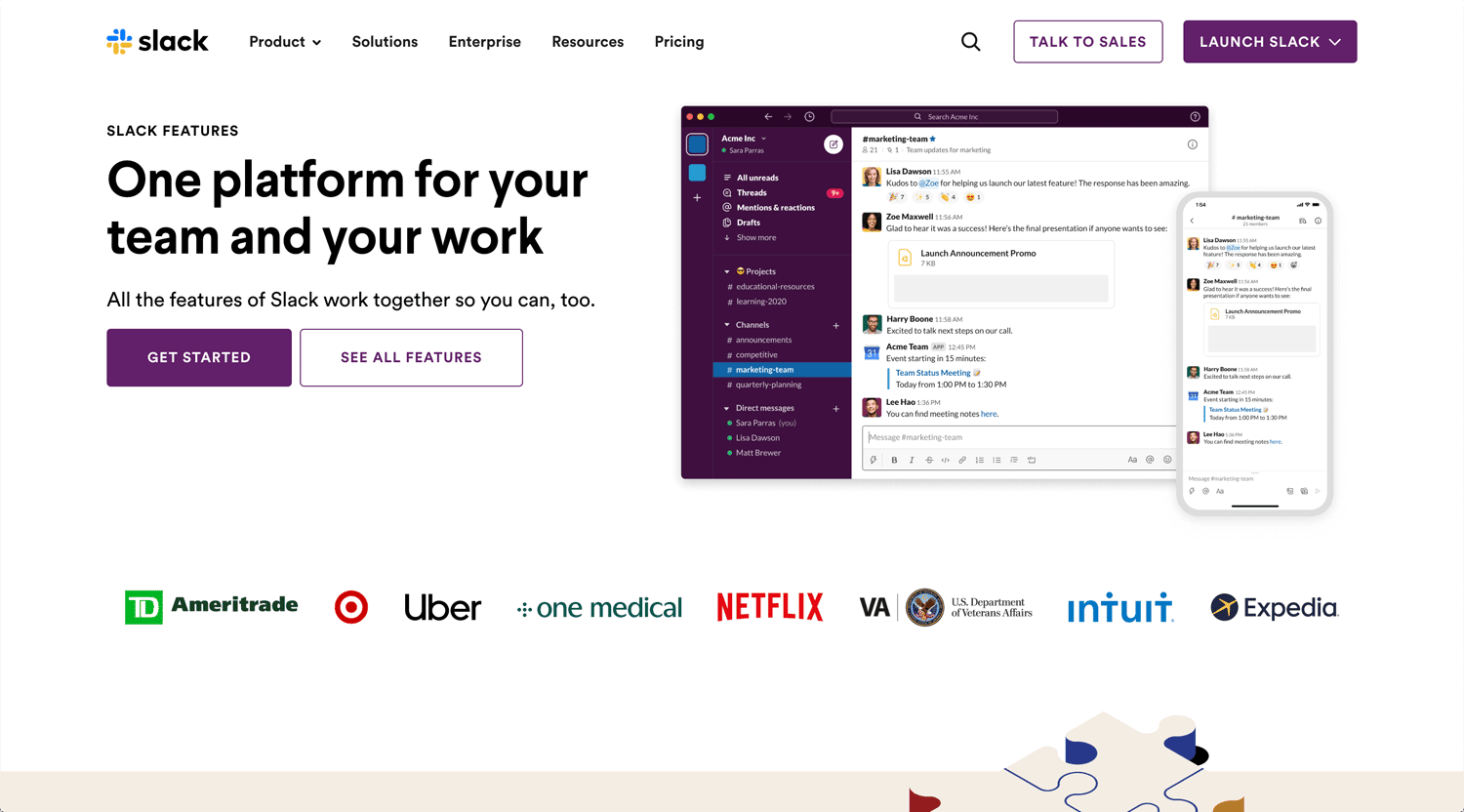Image resolution: width=1464 pixels, height=812 pixels.
Task: Open direct message with Matt Brewer
Action: coord(754,453)
